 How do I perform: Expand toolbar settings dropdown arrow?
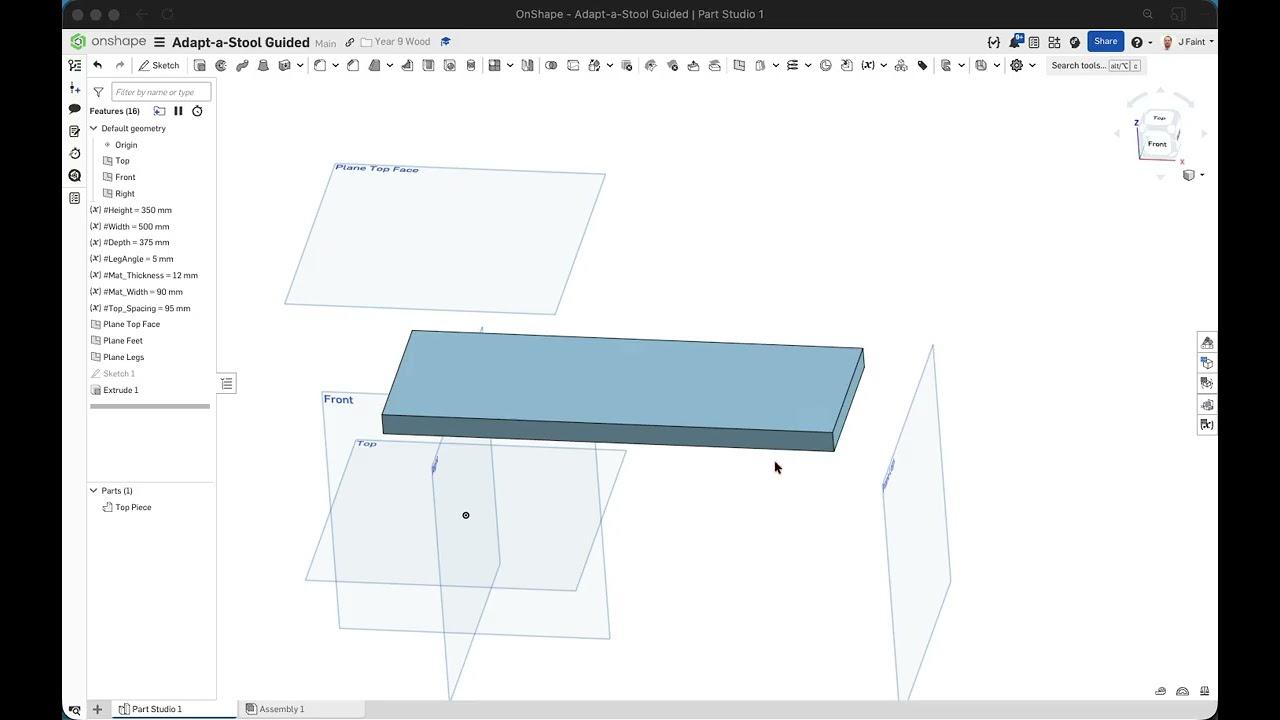pyautogui.click(x=1032, y=65)
